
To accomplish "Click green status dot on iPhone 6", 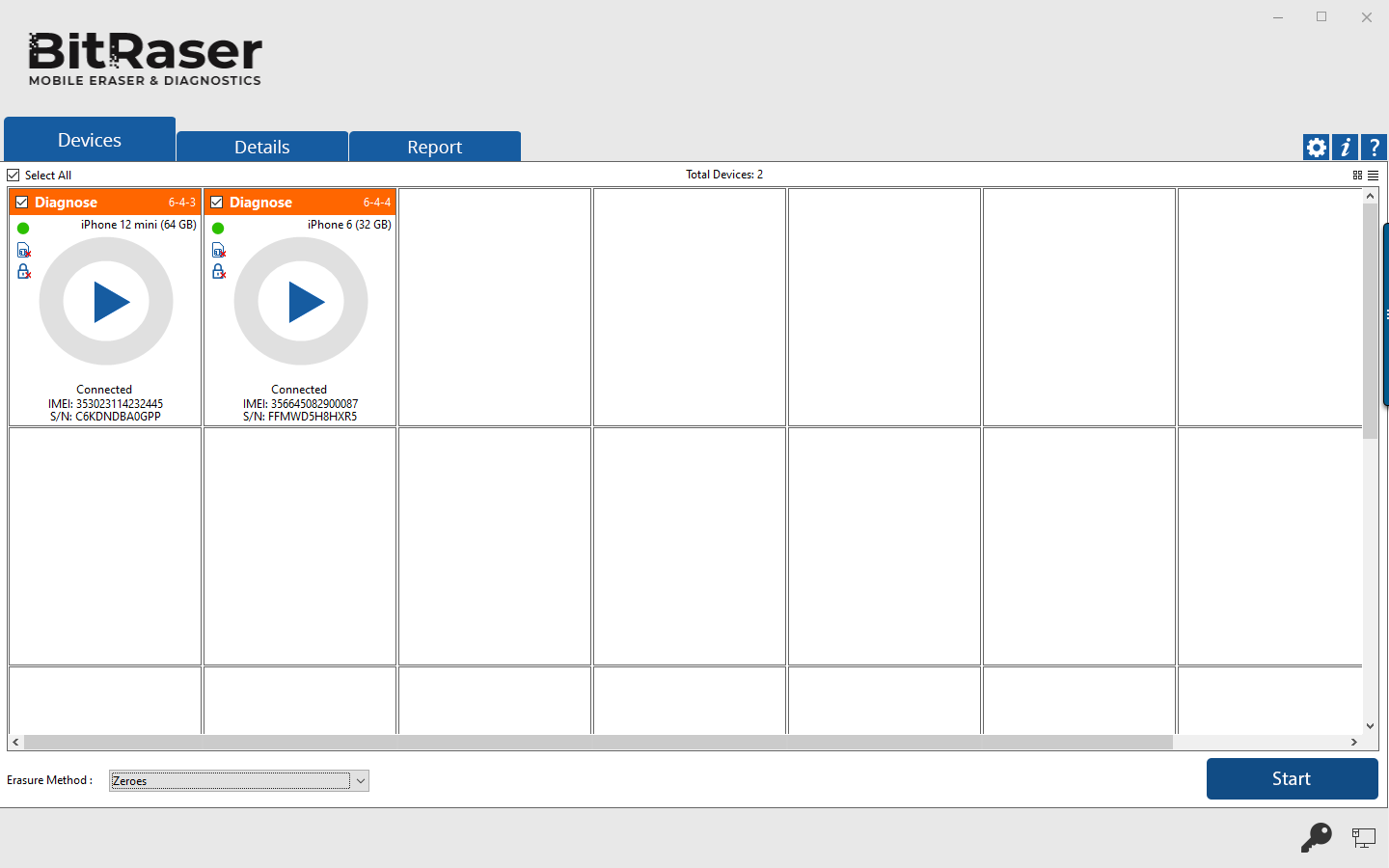I will pyautogui.click(x=218, y=229).
